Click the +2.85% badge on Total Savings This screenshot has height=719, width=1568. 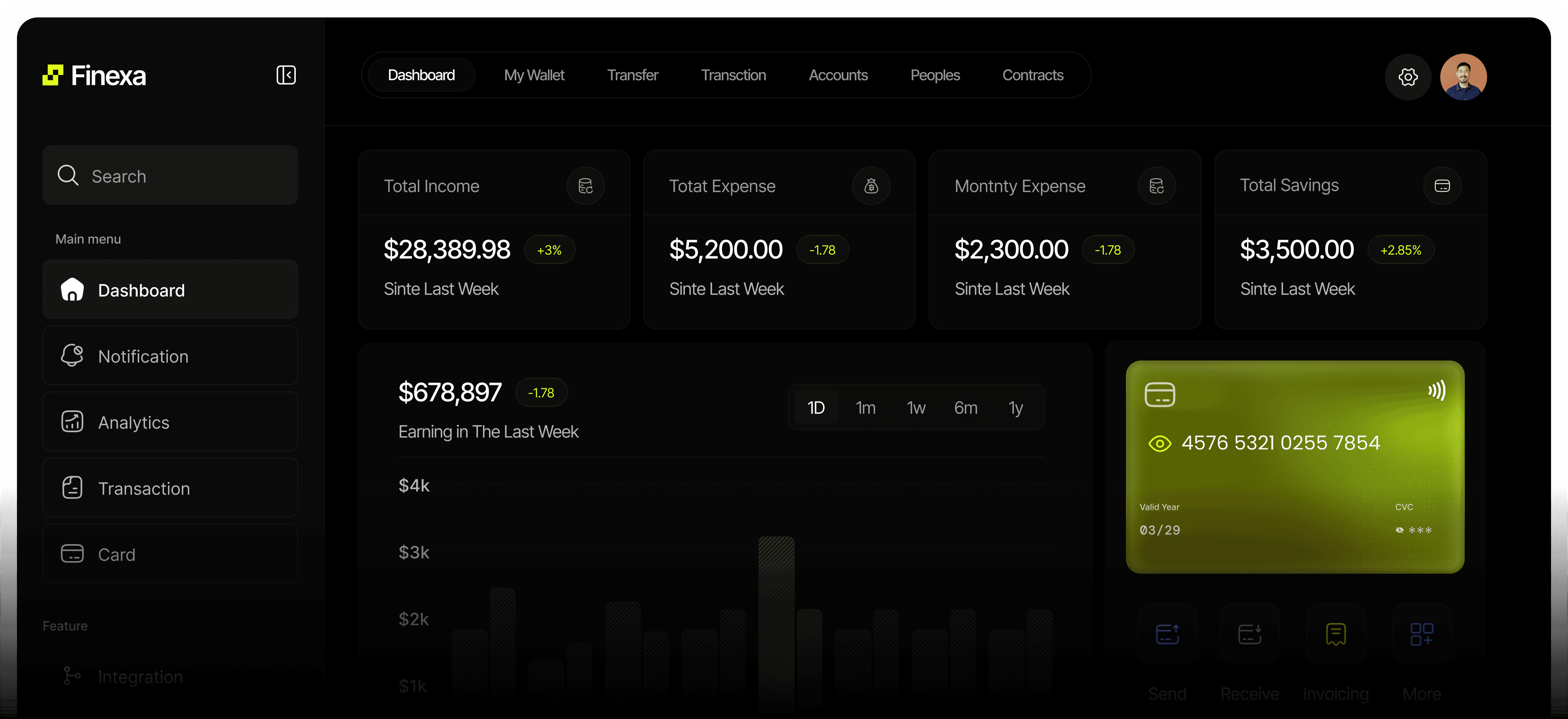(x=1401, y=250)
